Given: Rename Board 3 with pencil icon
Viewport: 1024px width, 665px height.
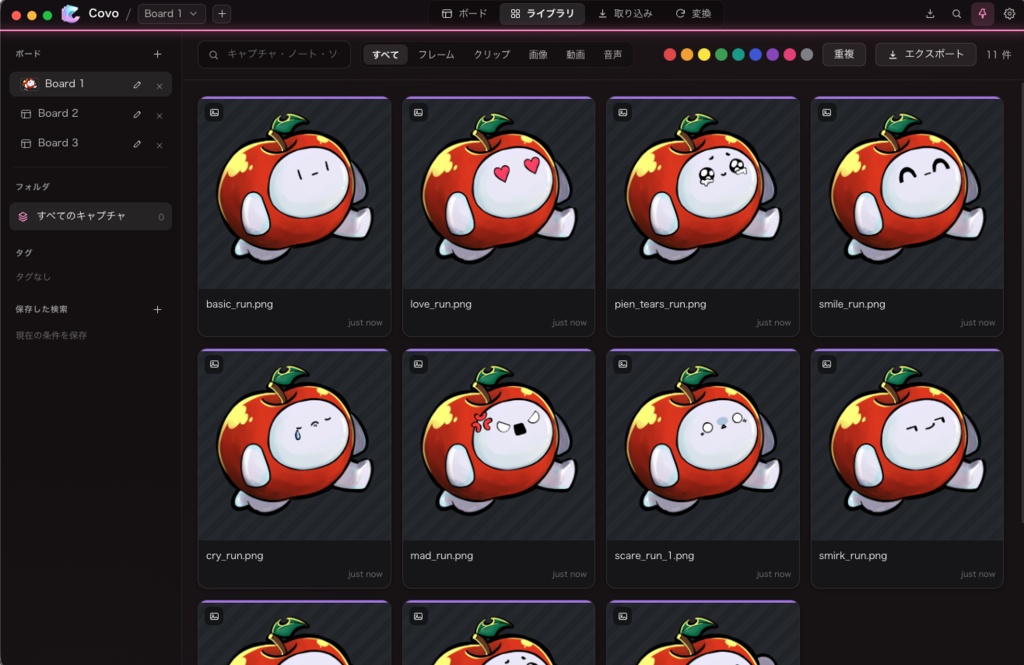Looking at the screenshot, I should point(137,144).
